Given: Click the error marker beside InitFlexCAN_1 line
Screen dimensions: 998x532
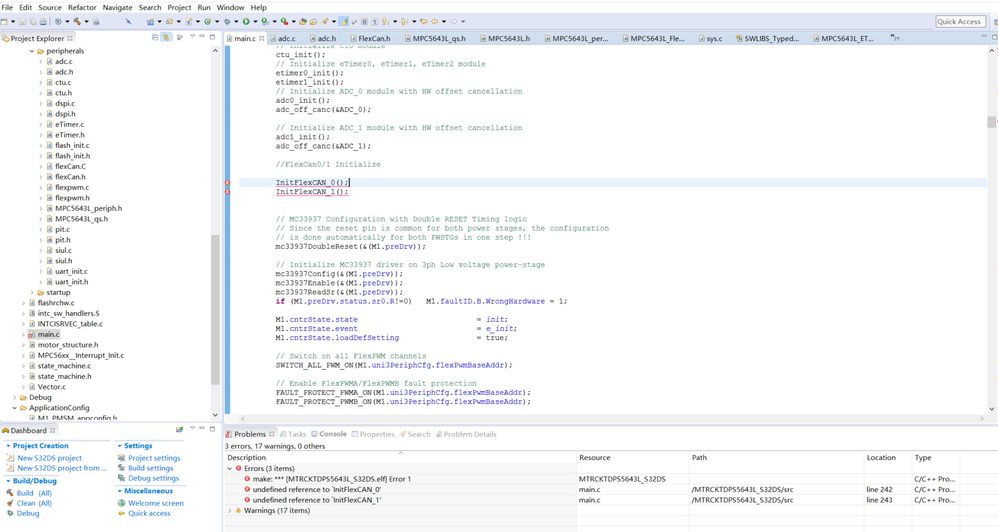Looking at the screenshot, I should point(228,192).
